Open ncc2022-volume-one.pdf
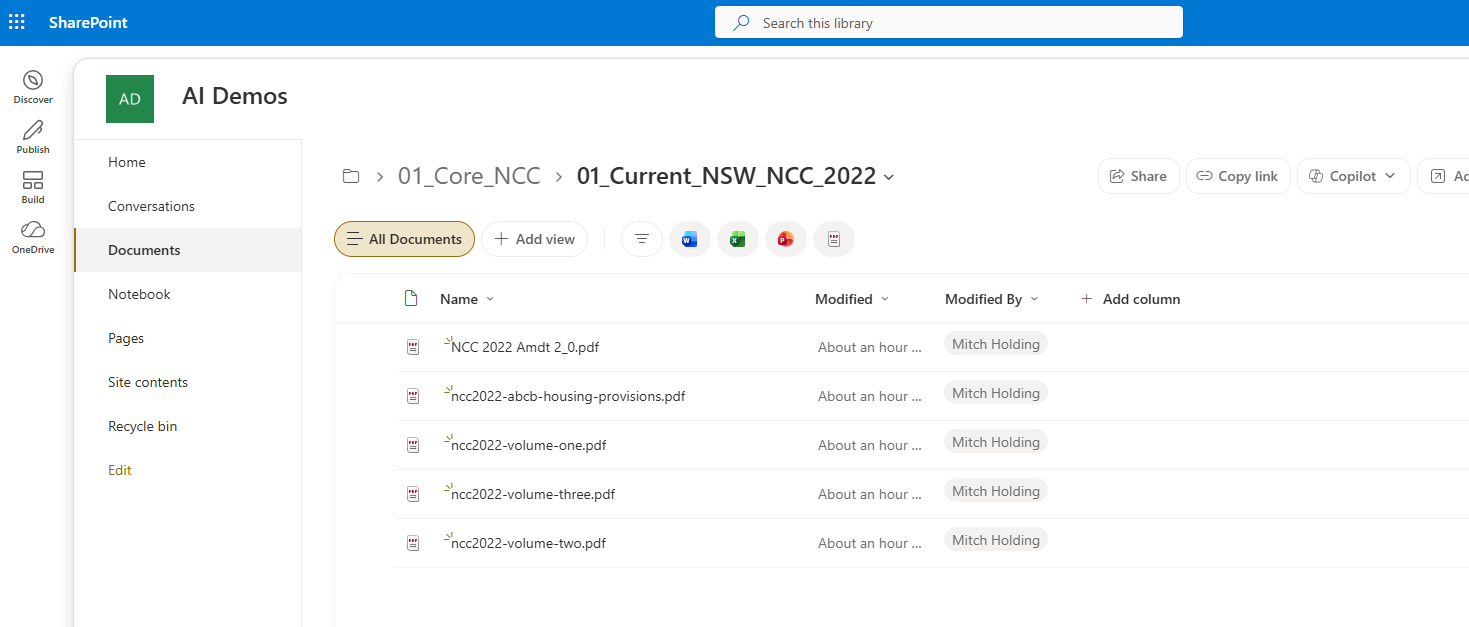This screenshot has width=1469, height=627. 529,445
